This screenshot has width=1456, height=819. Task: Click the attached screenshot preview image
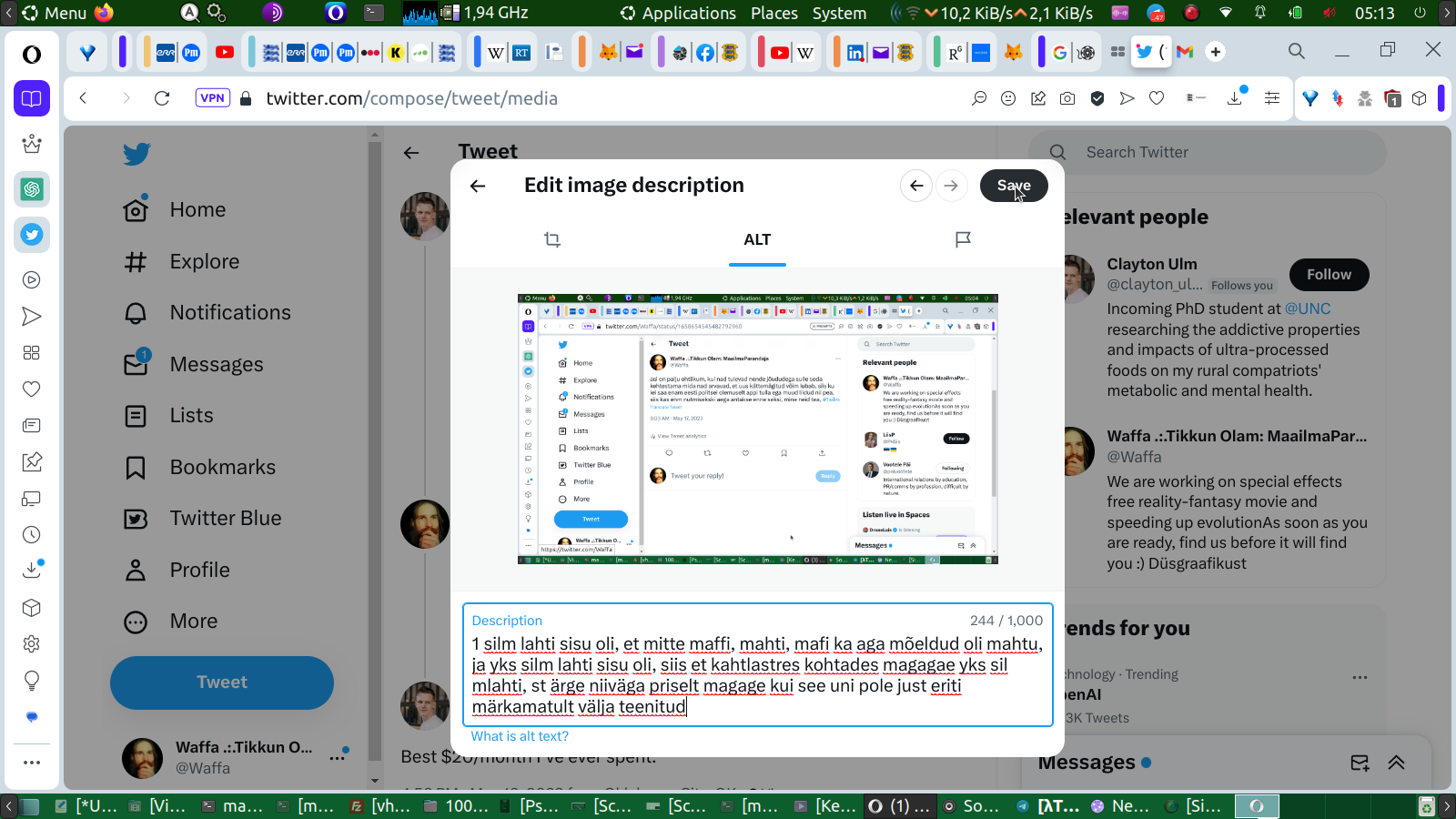click(x=758, y=429)
